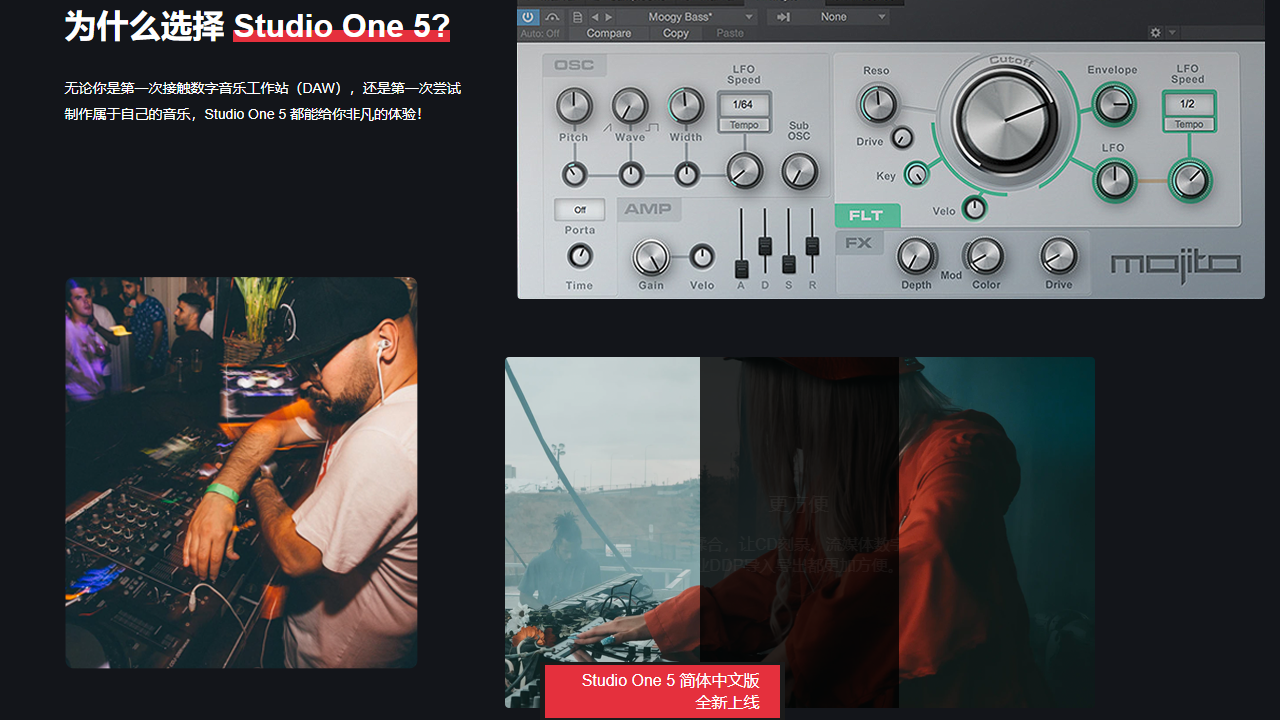Click the Attack envelope slider handle
Image resolution: width=1280 pixels, height=720 pixels.
741,268
